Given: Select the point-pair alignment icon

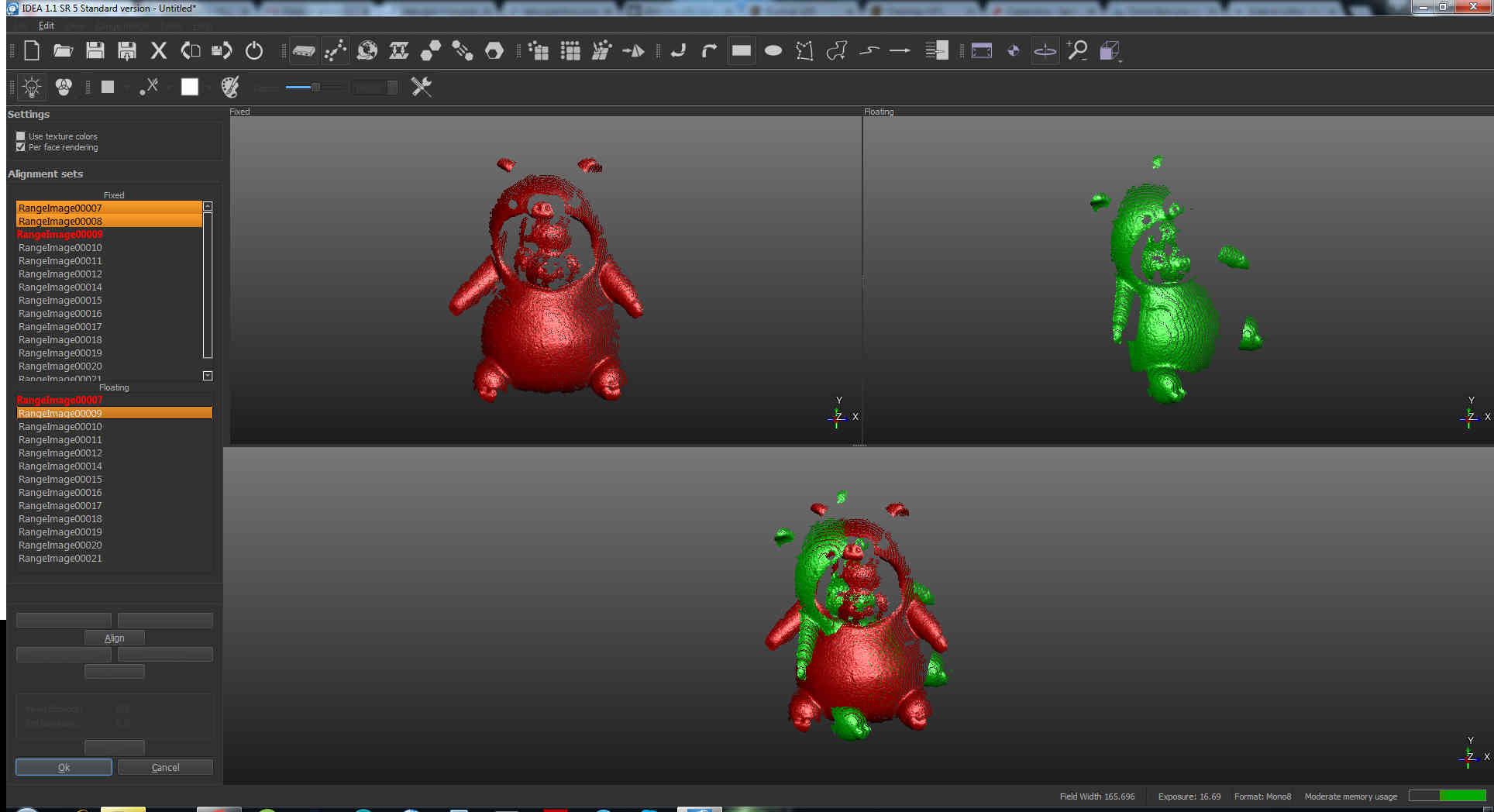Looking at the screenshot, I should (336, 51).
